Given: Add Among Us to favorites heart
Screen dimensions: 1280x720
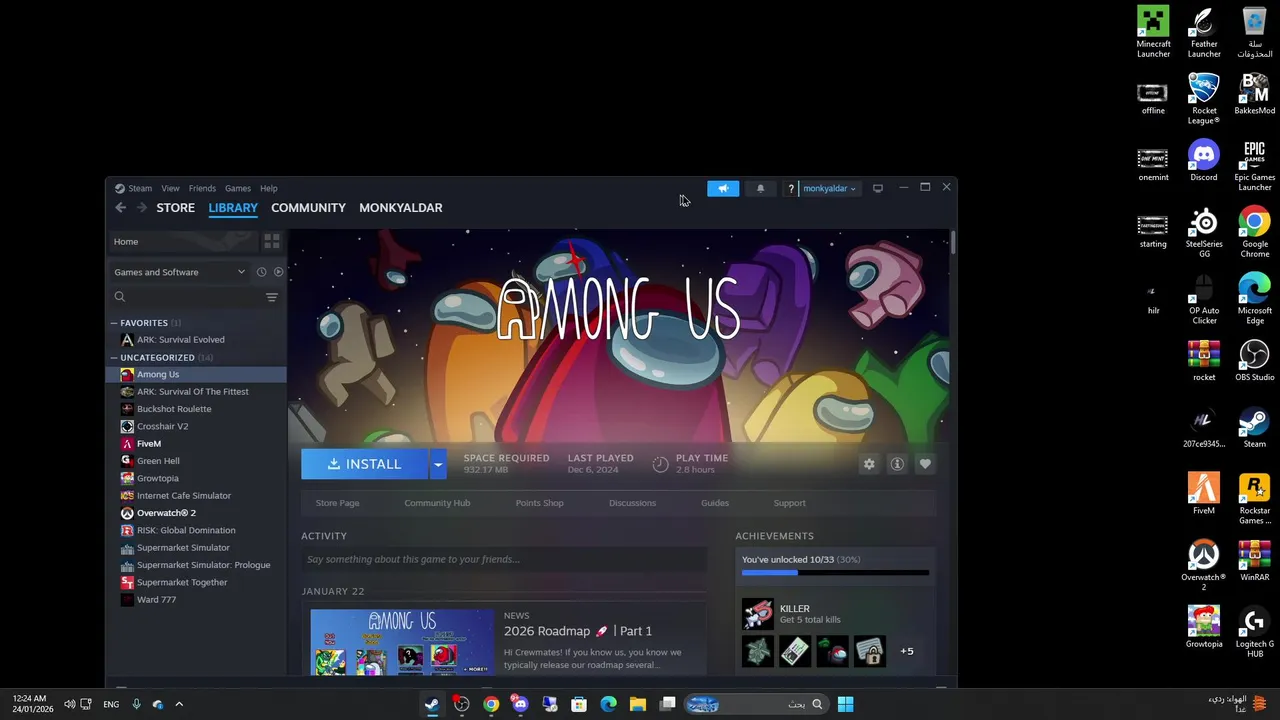Looking at the screenshot, I should (x=925, y=464).
